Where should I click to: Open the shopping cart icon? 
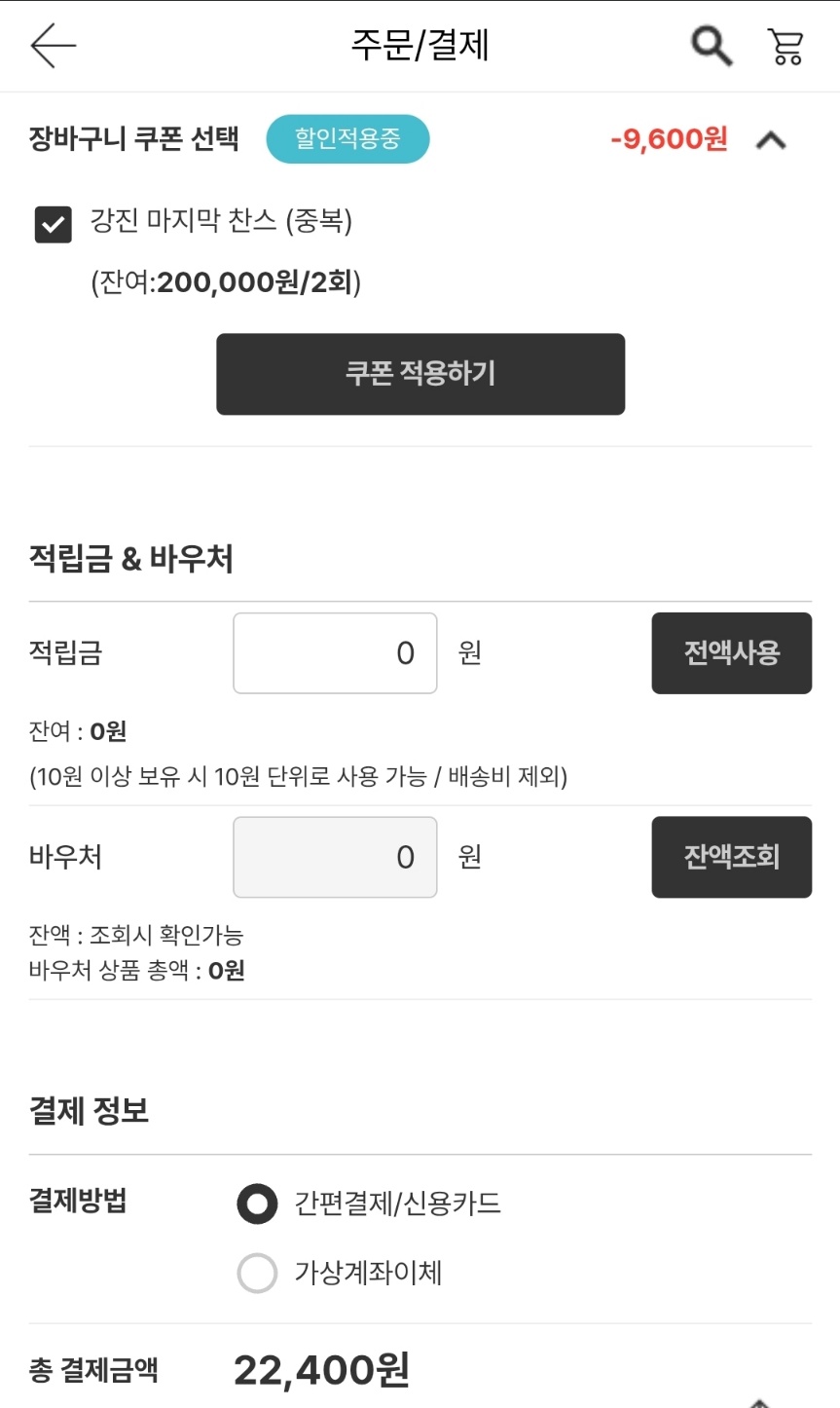click(785, 46)
